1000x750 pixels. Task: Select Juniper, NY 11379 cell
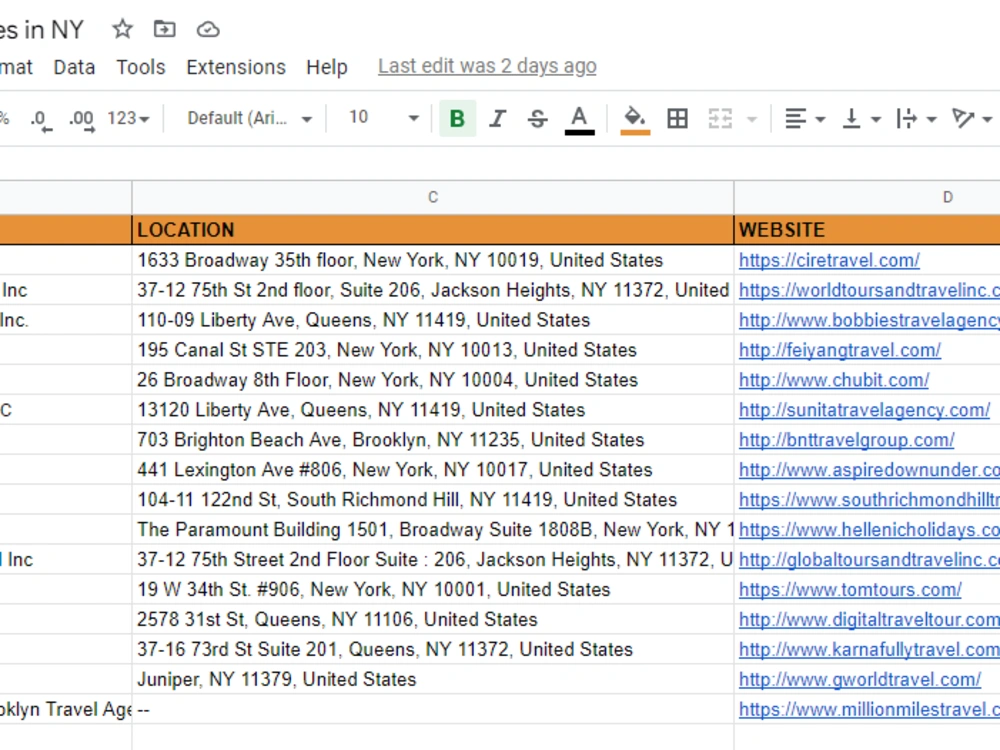coord(433,680)
